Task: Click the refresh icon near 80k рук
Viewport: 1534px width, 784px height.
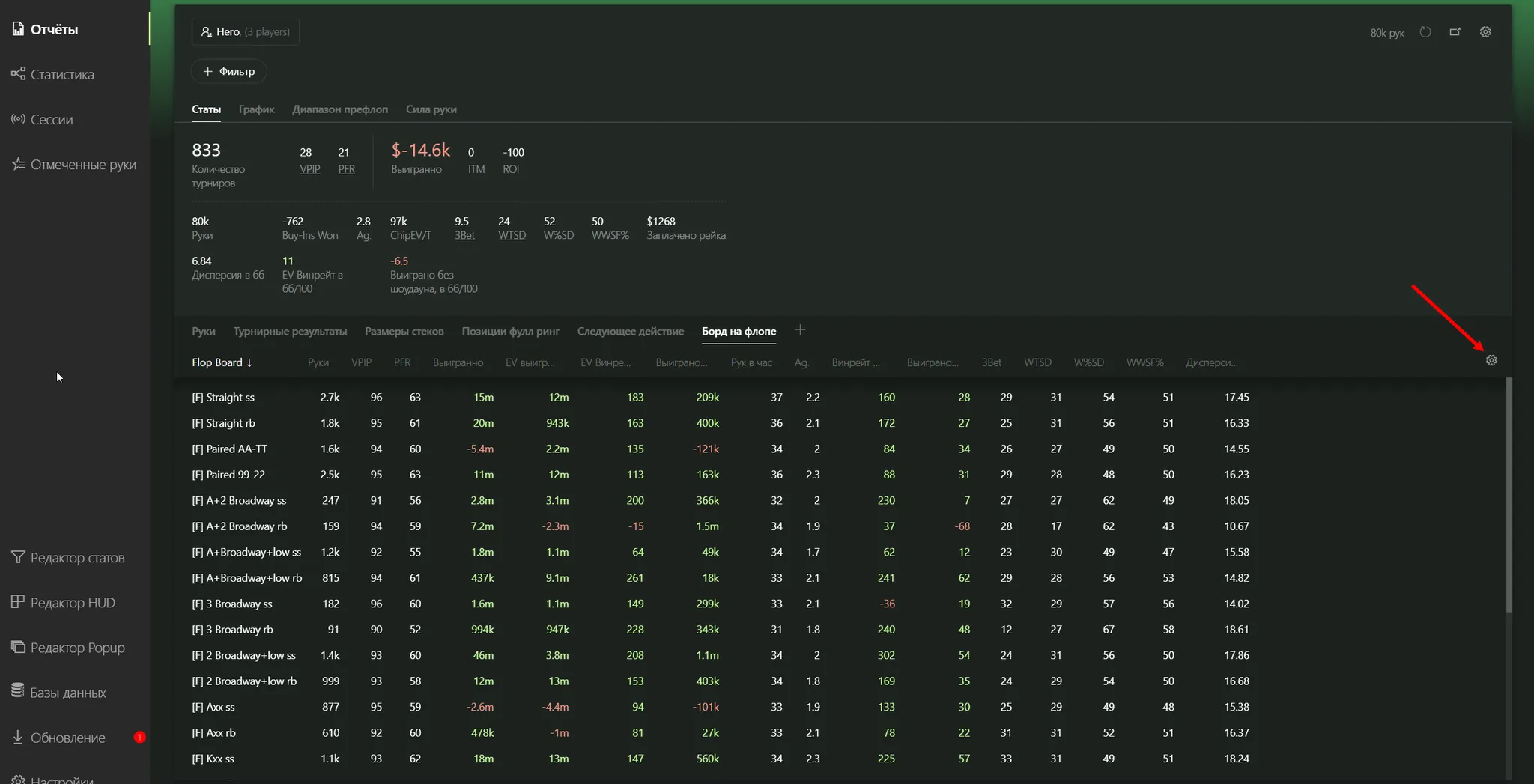Action: tap(1425, 32)
